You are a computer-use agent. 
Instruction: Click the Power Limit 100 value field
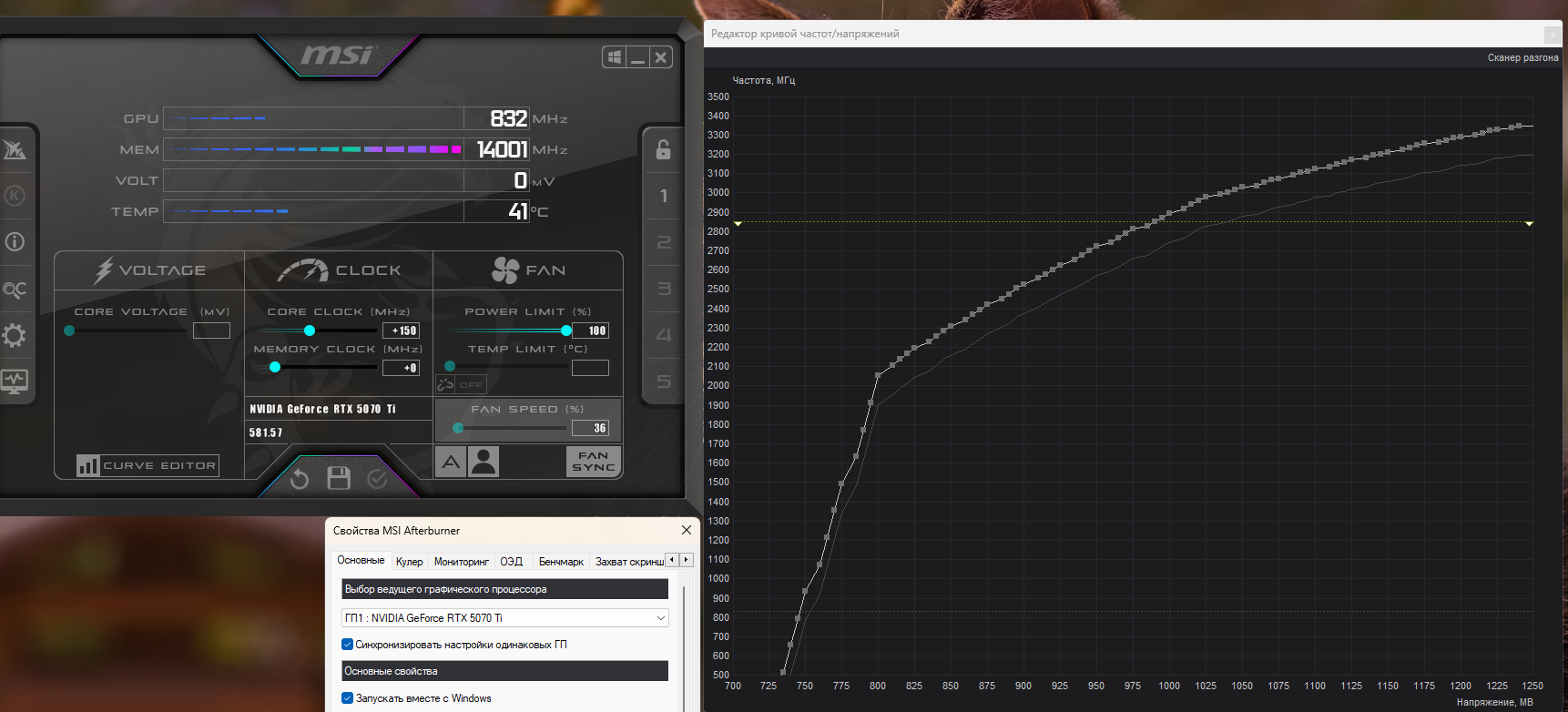(x=590, y=331)
